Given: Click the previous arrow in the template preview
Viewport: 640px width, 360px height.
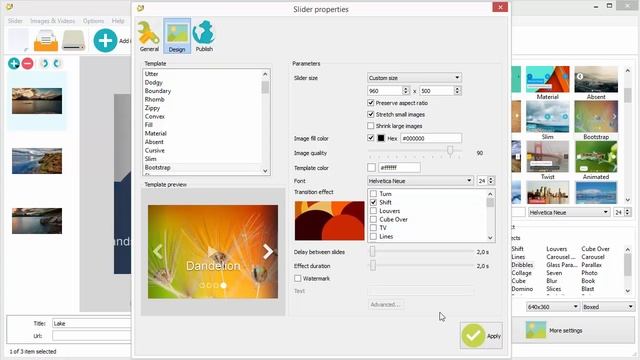Looking at the screenshot, I should pos(158,251).
